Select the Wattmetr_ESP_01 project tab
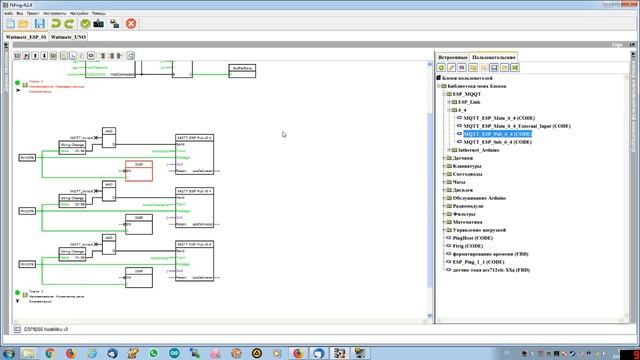The width and height of the screenshot is (640, 360). [26, 37]
